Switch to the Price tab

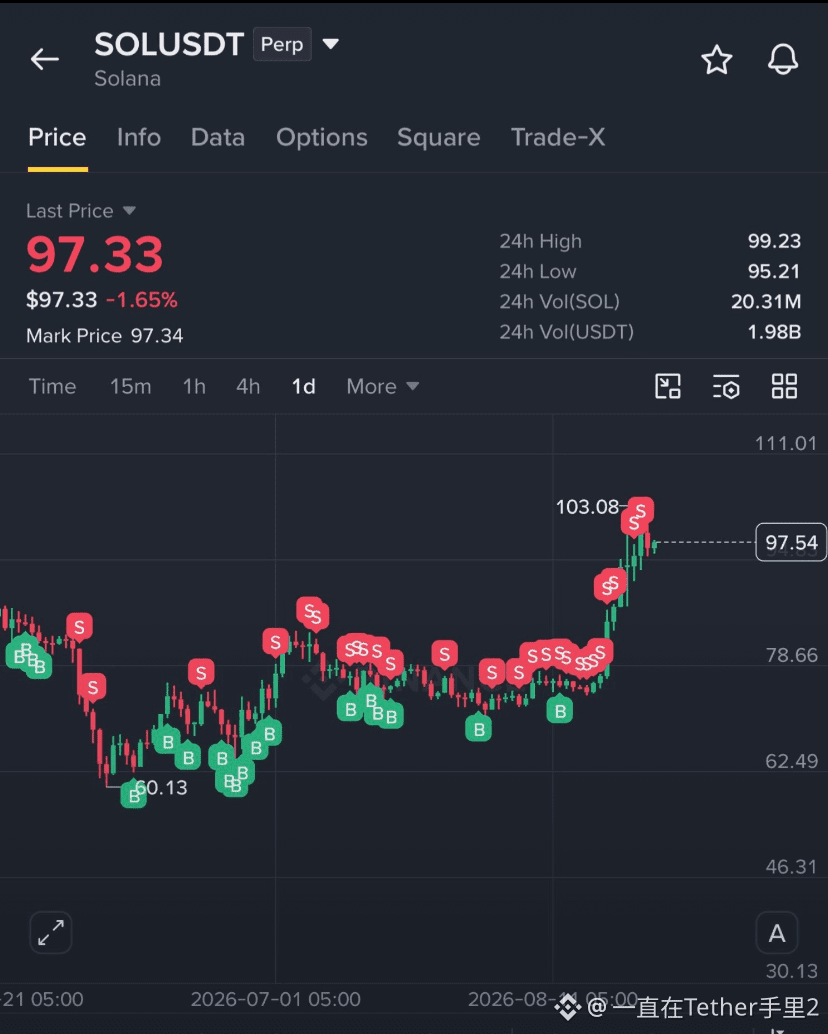[x=57, y=137]
